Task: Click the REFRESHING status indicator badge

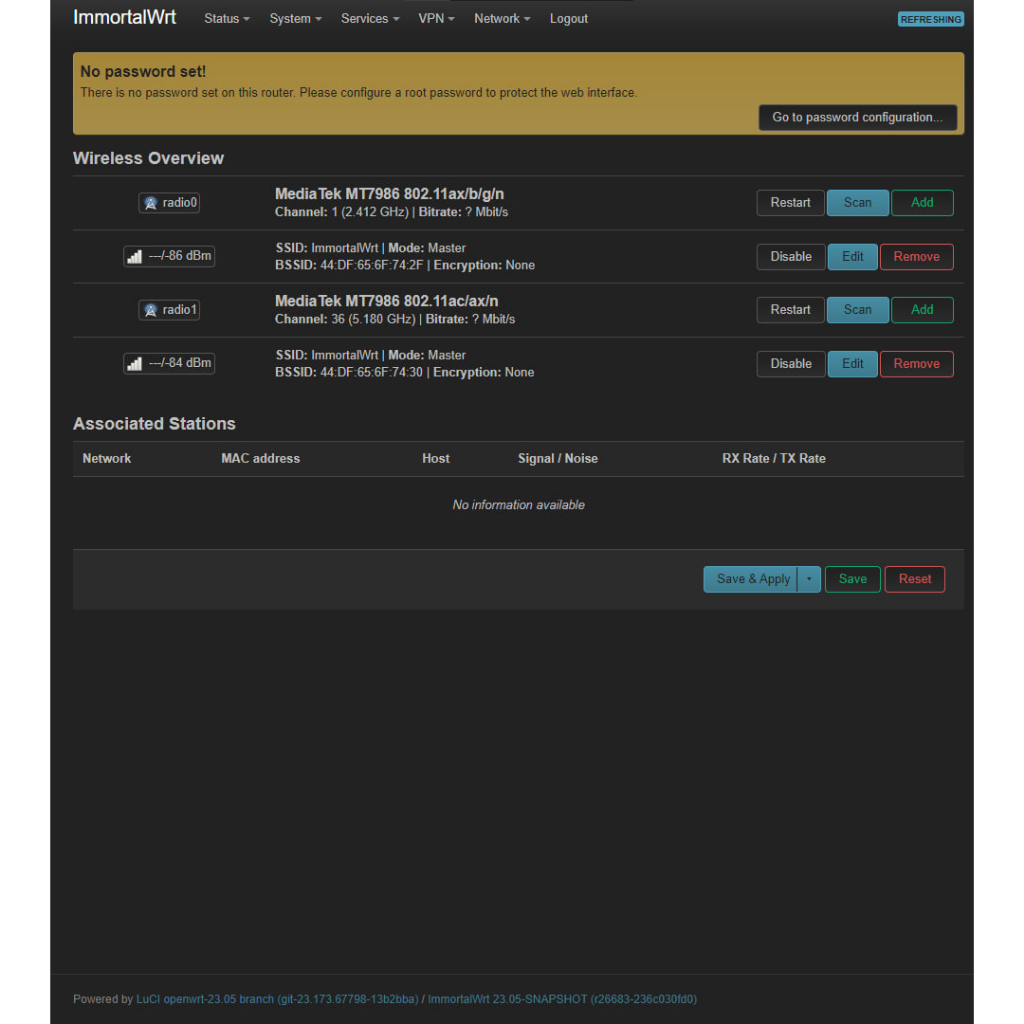Action: click(930, 19)
